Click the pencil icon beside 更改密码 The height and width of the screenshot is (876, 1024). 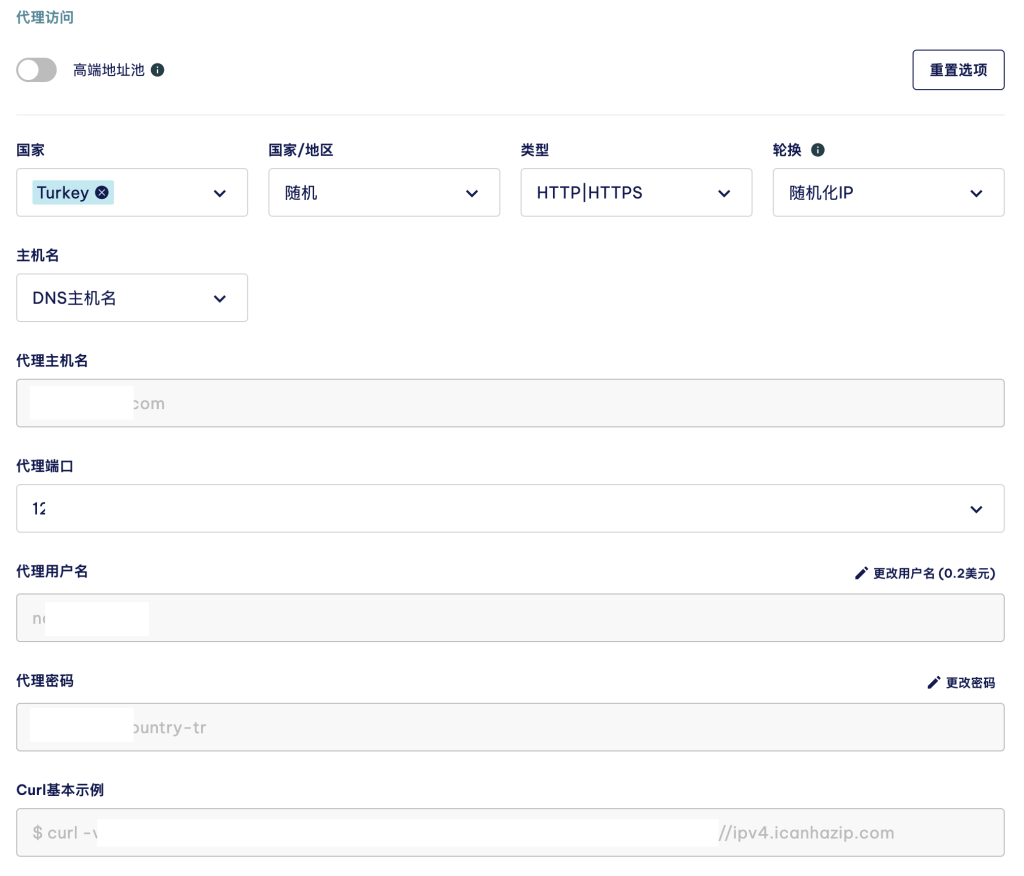pos(934,683)
